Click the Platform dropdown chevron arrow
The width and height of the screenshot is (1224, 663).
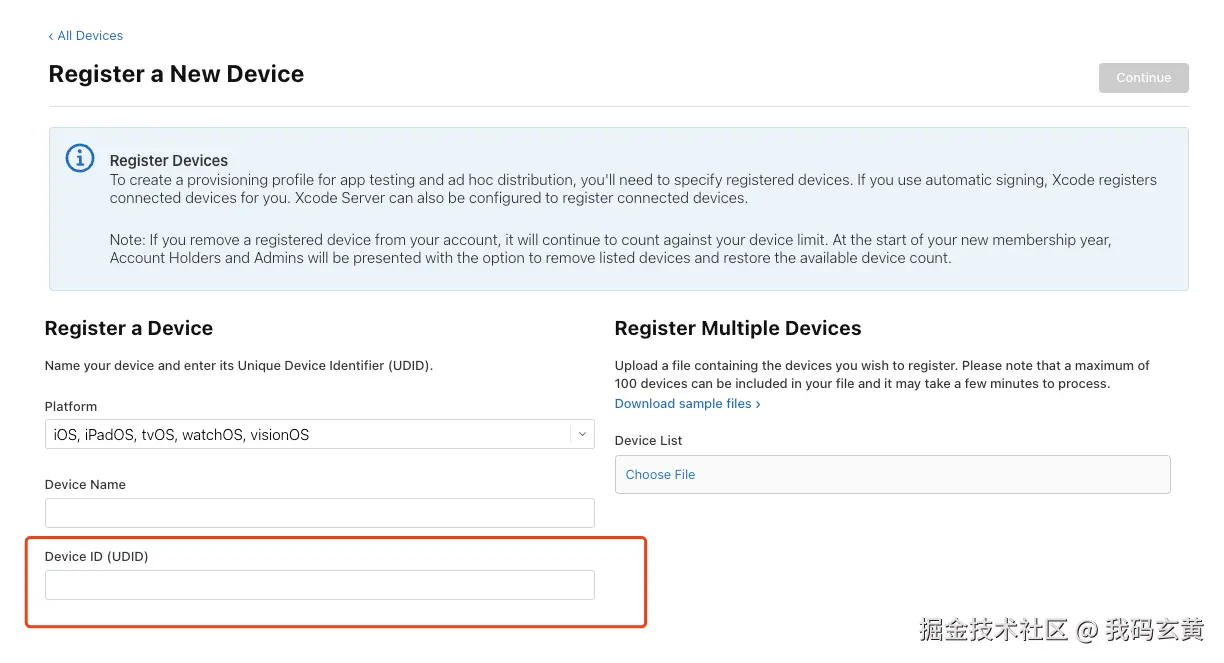[x=582, y=434]
